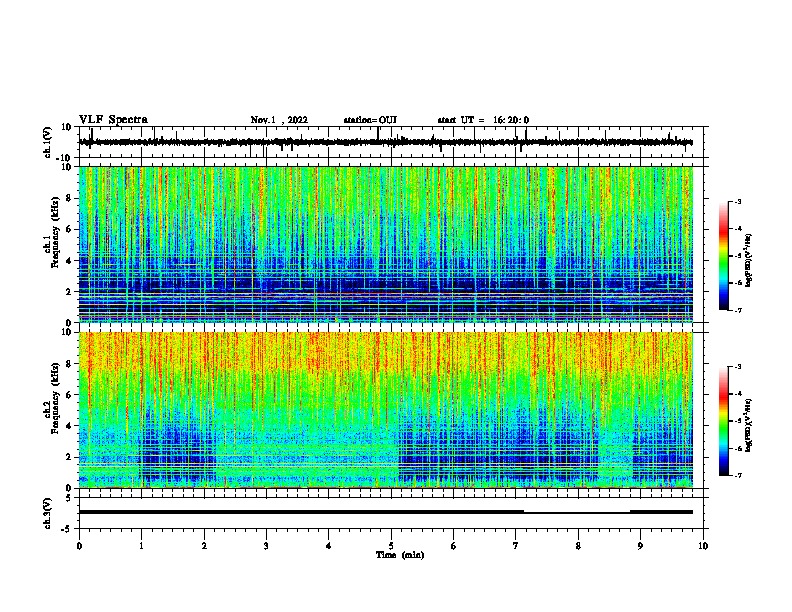
Task: Click the ch.1 waveform trace panel
Action: [391, 142]
